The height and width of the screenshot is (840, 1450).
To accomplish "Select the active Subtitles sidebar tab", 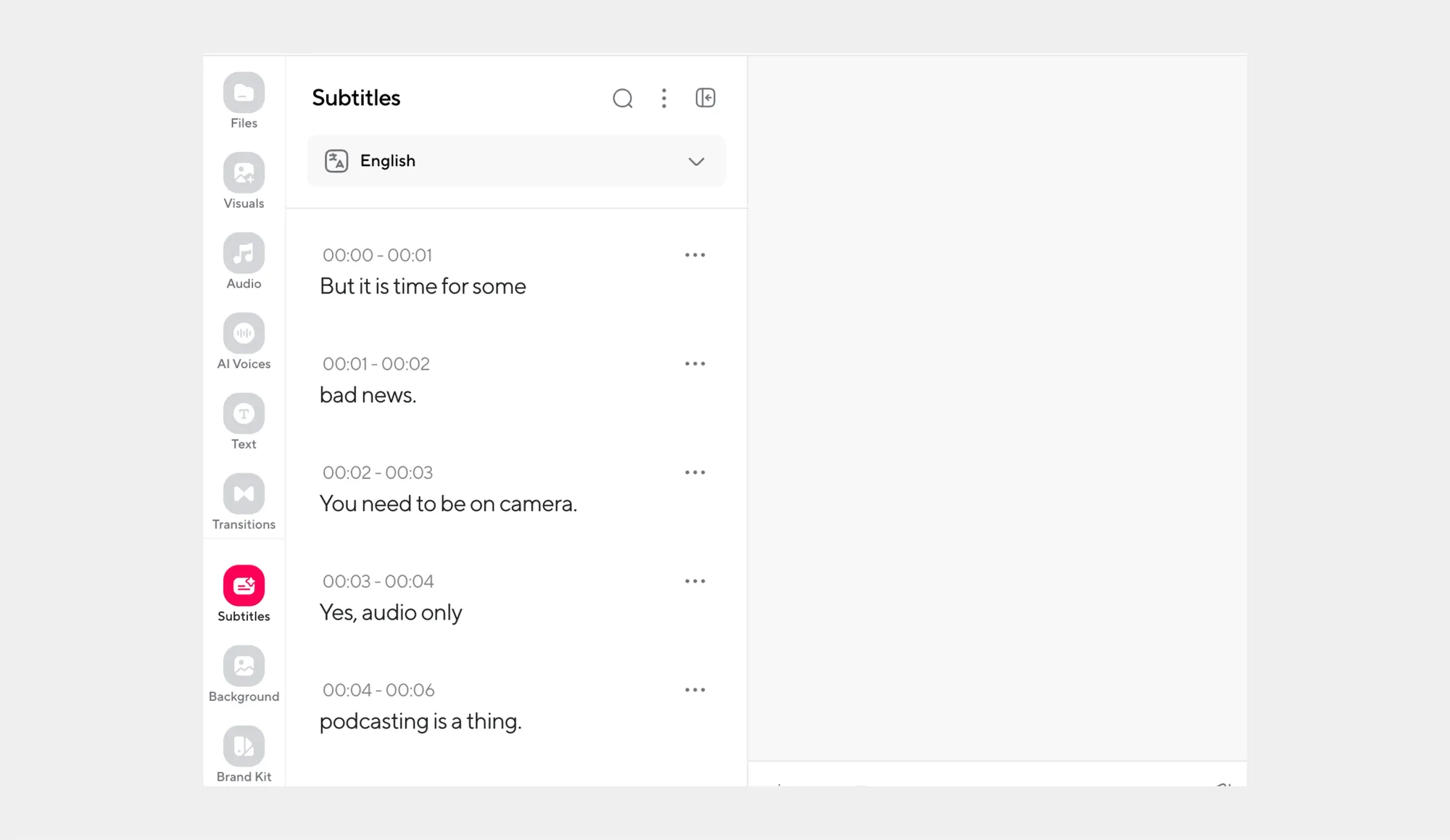I will (244, 586).
